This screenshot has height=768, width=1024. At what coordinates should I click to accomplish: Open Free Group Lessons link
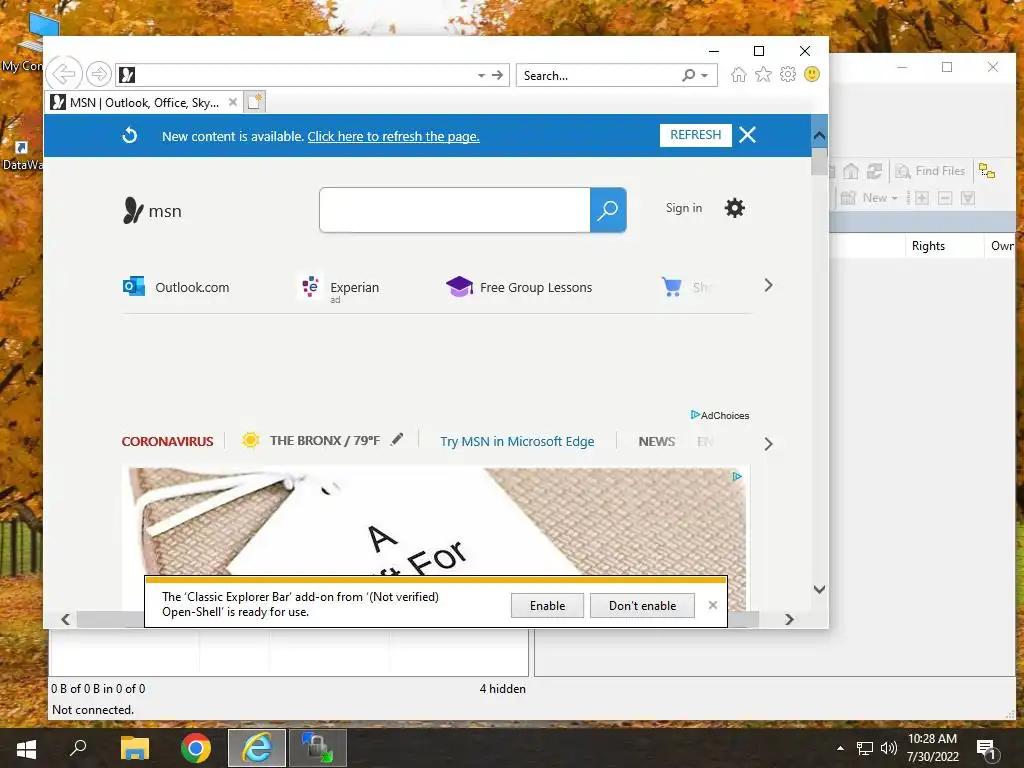(x=519, y=287)
